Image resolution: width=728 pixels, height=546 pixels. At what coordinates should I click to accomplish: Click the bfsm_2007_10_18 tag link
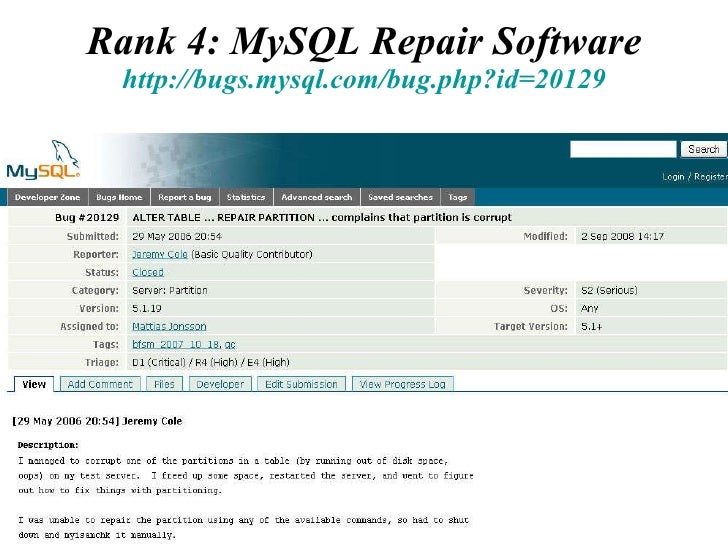point(177,344)
